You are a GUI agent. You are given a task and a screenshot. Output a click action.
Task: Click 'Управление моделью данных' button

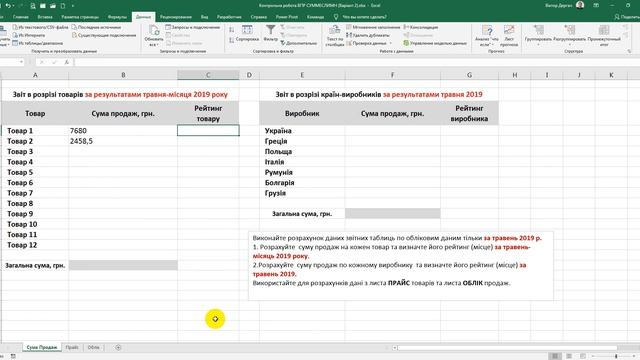pos(435,43)
